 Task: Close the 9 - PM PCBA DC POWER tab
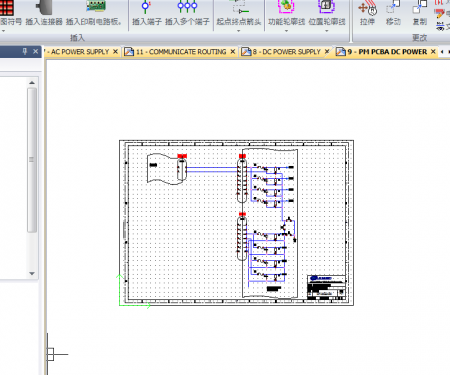433,52
